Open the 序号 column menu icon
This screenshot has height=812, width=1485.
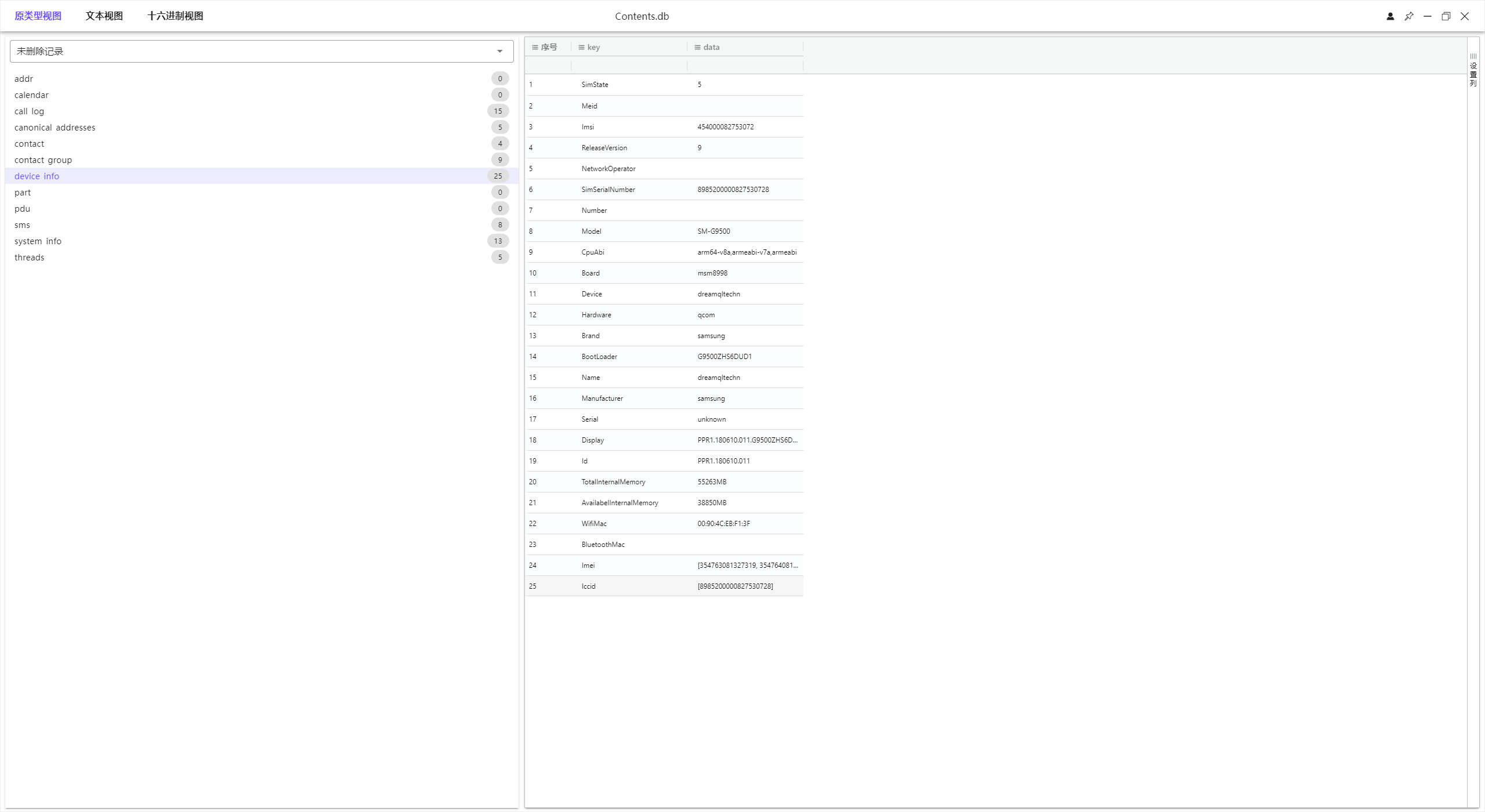[535, 48]
